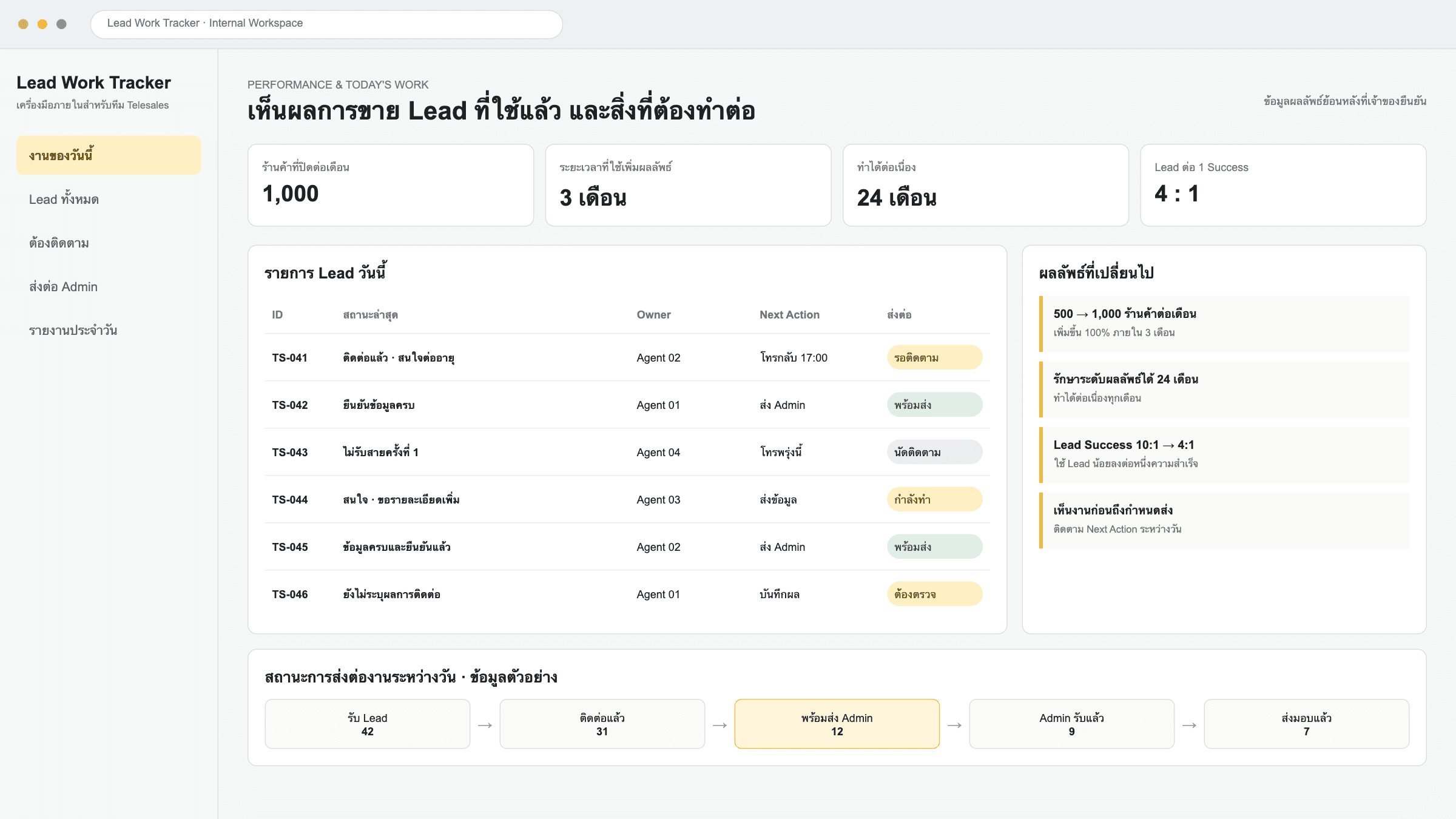The width and height of the screenshot is (1456, 819).
Task: Click the รักษาระดับผลลัพธ์ได้ 24 เดือน result
Action: (1224, 389)
